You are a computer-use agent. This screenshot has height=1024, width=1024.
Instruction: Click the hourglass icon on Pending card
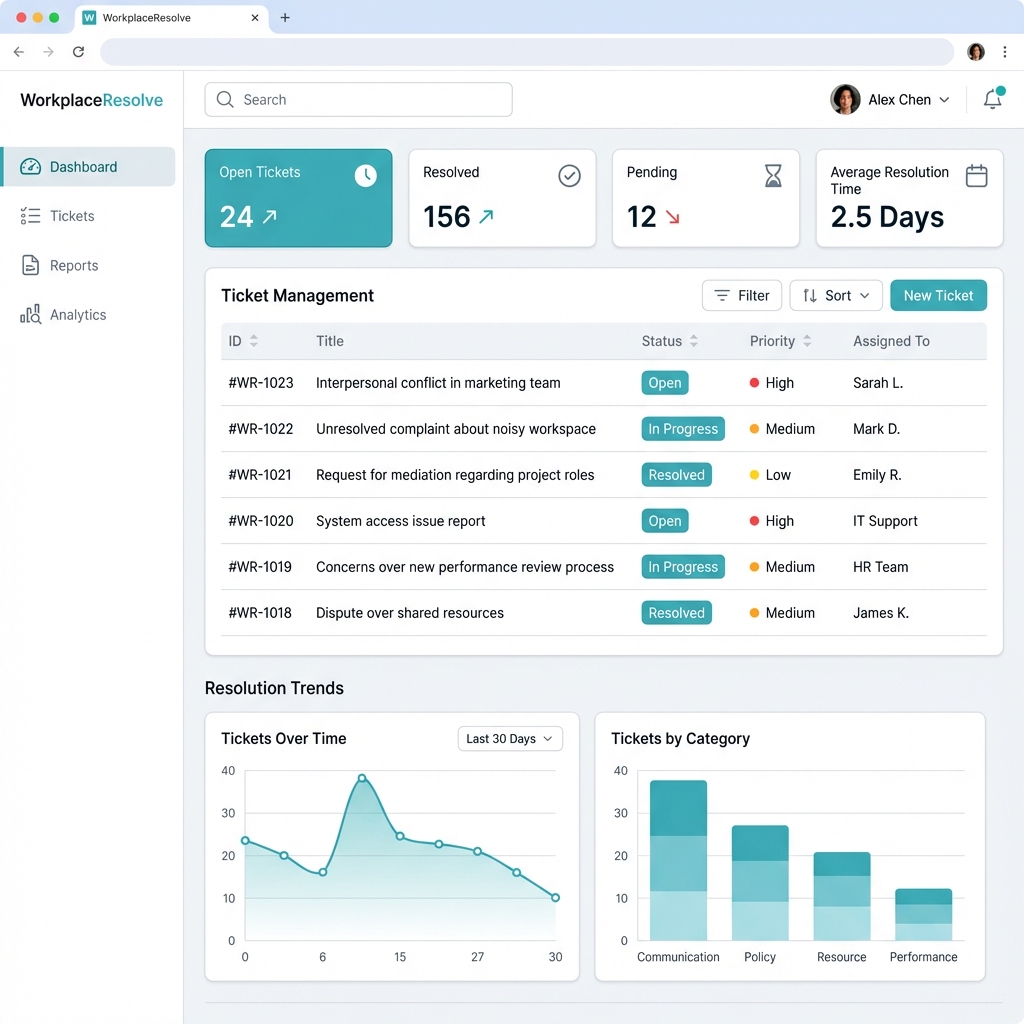click(x=773, y=177)
